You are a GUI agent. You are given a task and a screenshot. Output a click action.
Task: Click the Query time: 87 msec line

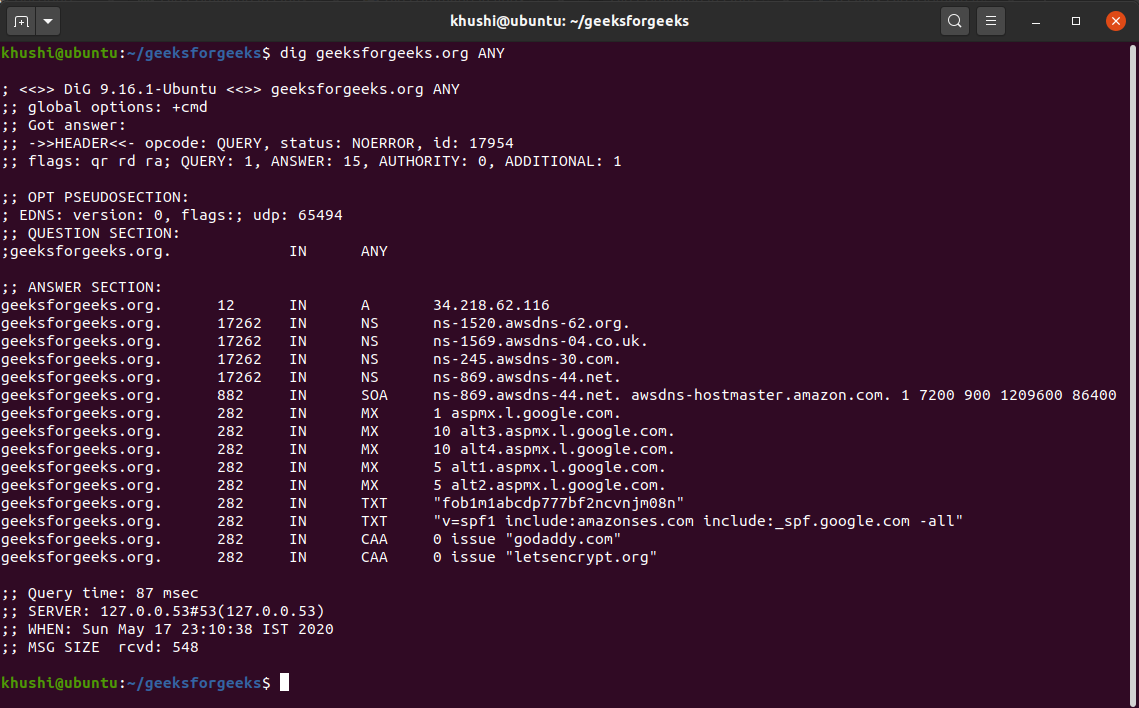click(x=100, y=593)
